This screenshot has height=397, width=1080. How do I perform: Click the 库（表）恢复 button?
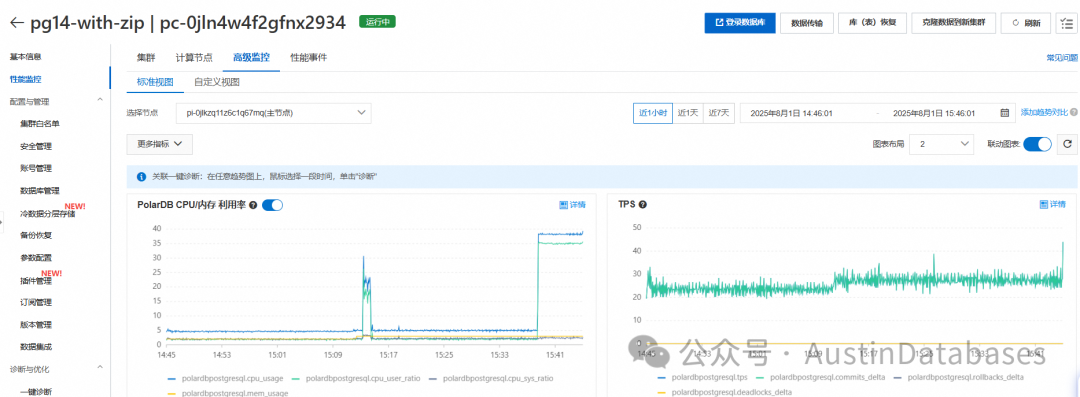click(872, 23)
